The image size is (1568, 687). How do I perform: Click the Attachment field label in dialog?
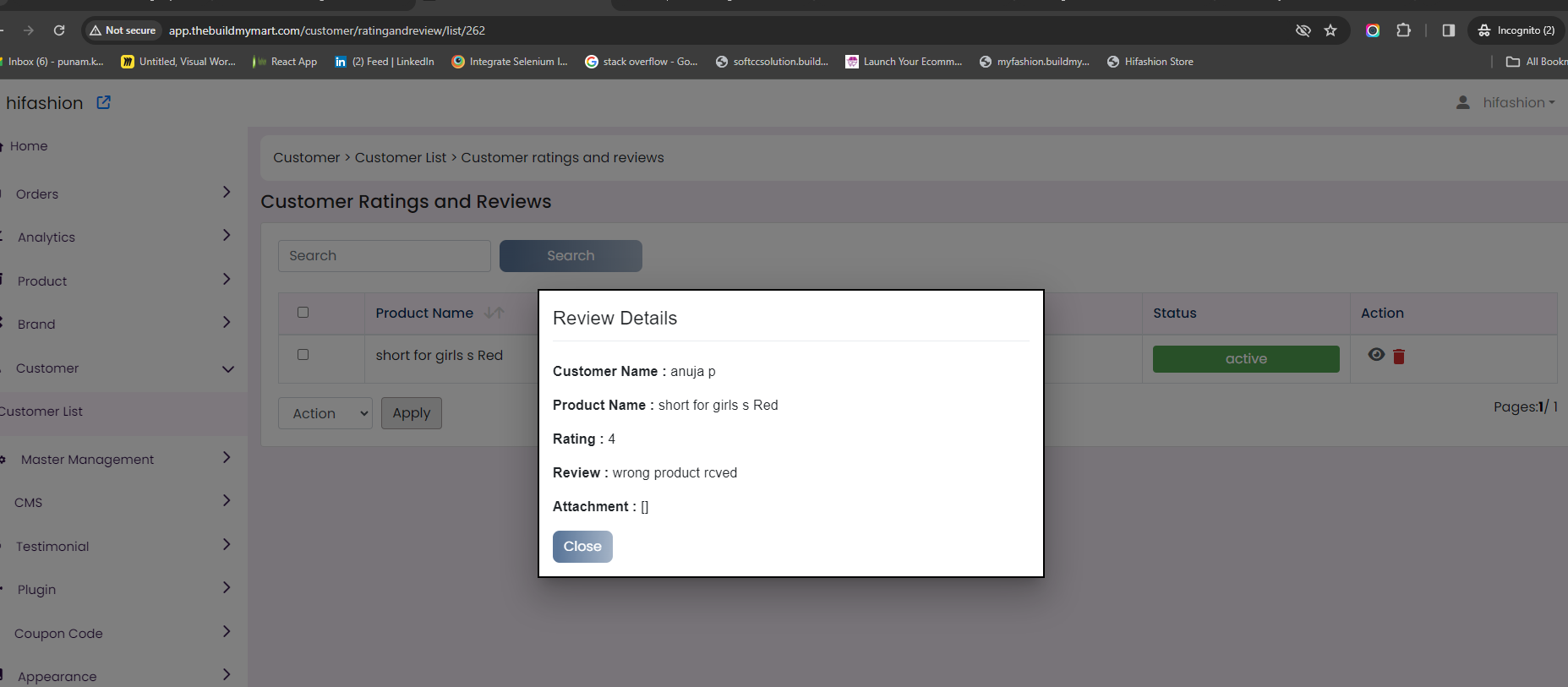point(594,507)
